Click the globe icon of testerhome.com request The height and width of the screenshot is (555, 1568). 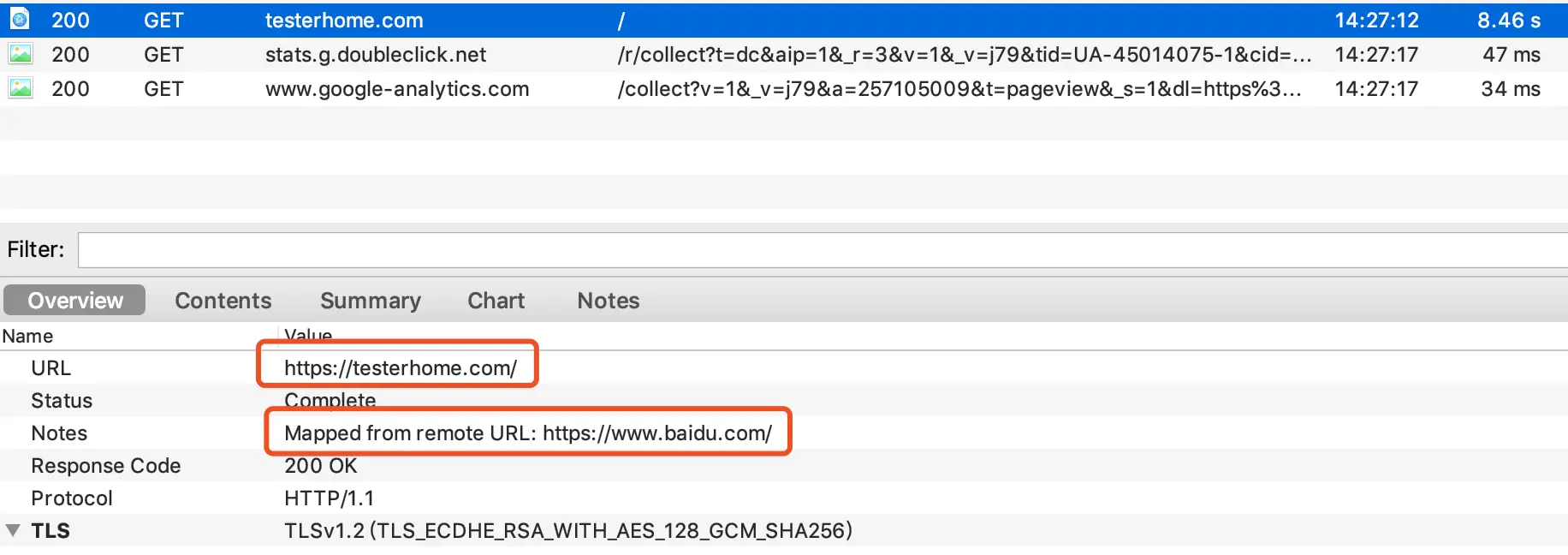point(20,19)
